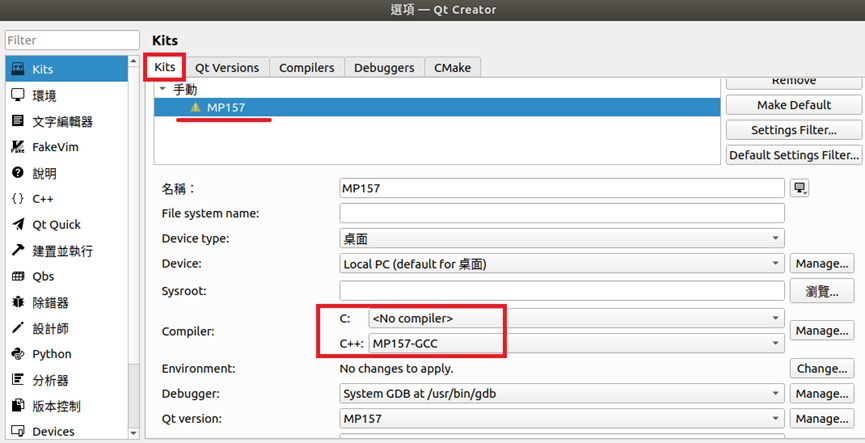Viewport: 865px width, 443px height.
Task: Open the 環境 monitor icon in sidebar
Action: click(x=18, y=95)
